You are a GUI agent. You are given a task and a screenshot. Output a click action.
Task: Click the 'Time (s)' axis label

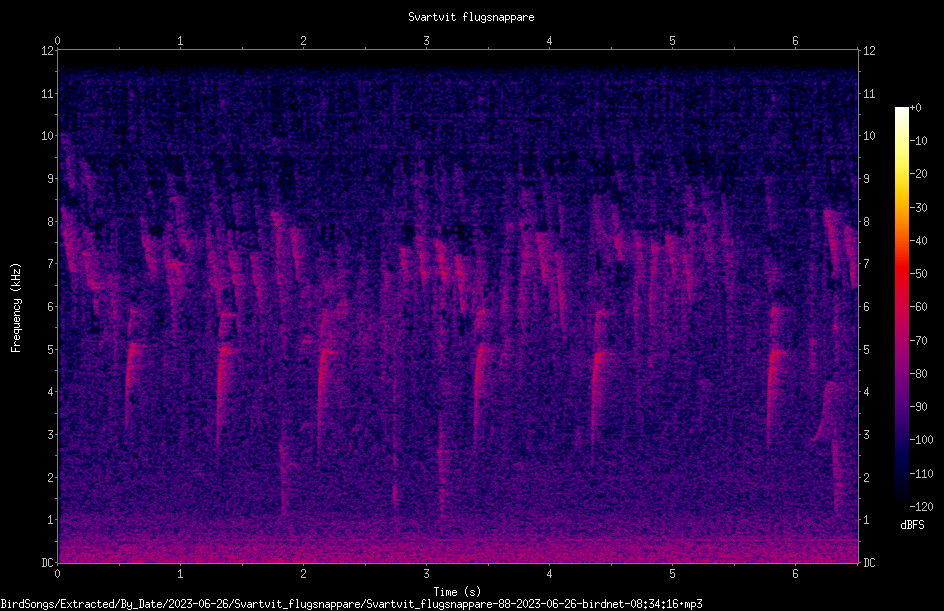click(458, 592)
